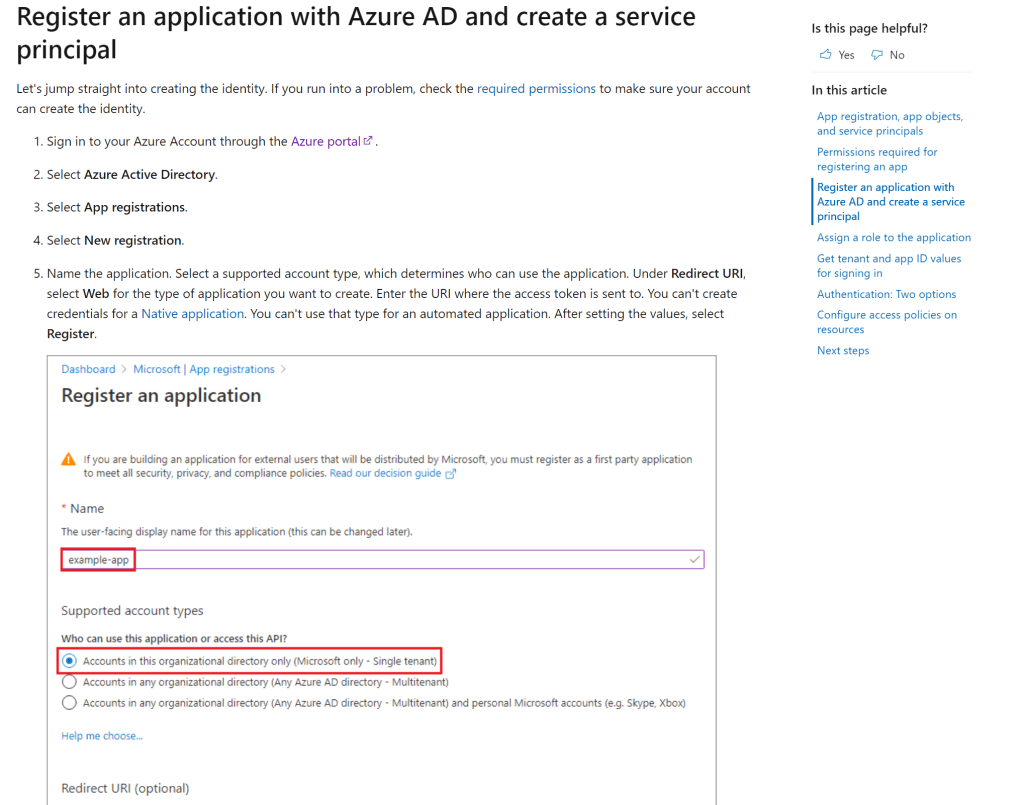This screenshot has height=805, width=1024.
Task: Jump to Authentication: Two options section
Action: 886,294
